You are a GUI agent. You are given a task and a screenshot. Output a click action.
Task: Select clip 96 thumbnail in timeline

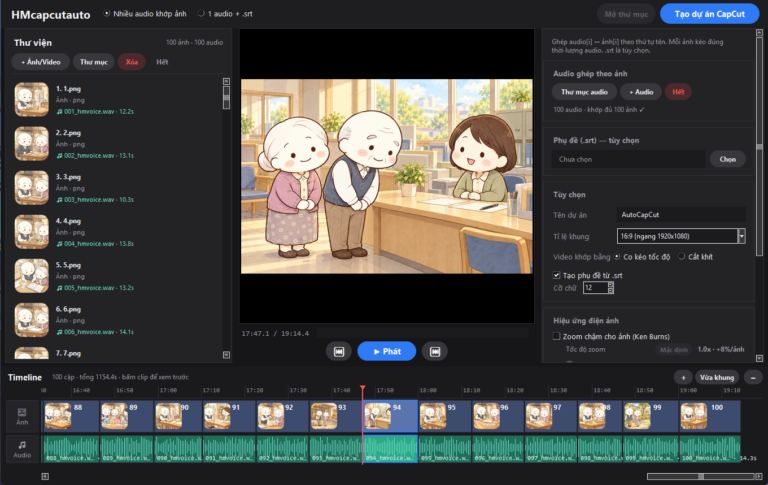pyautogui.click(x=486, y=416)
